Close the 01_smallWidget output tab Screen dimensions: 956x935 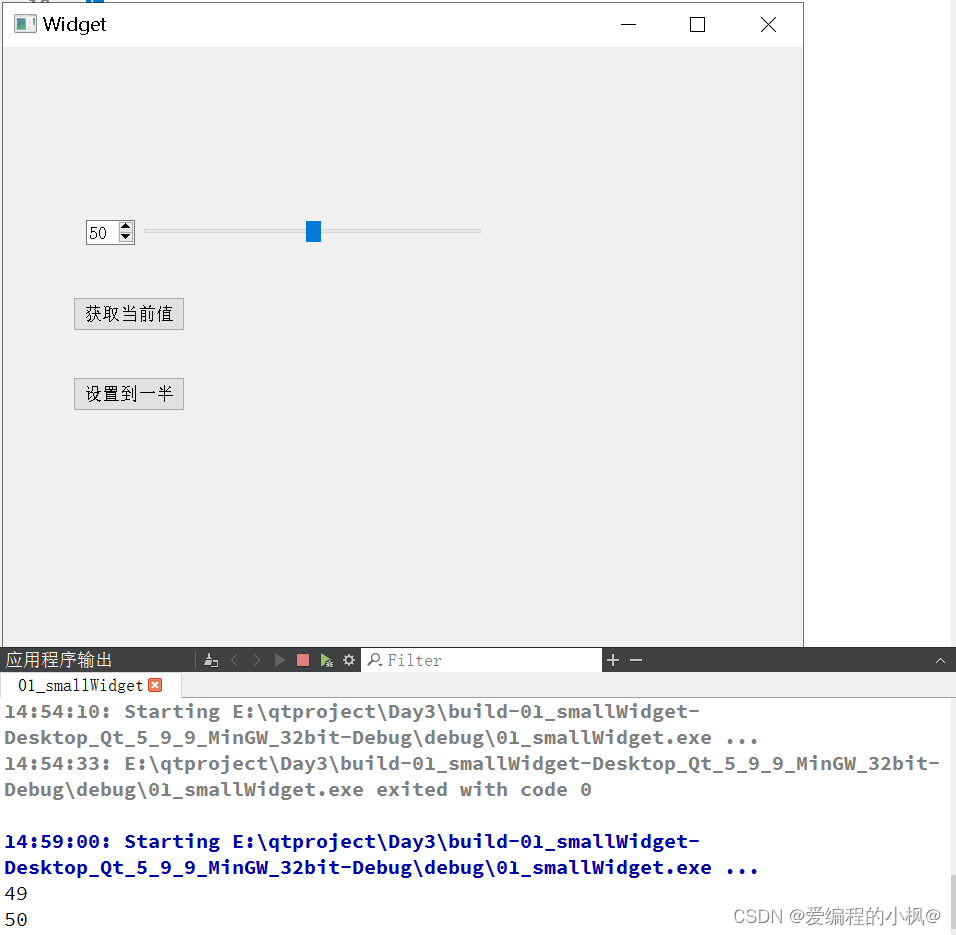coord(155,685)
